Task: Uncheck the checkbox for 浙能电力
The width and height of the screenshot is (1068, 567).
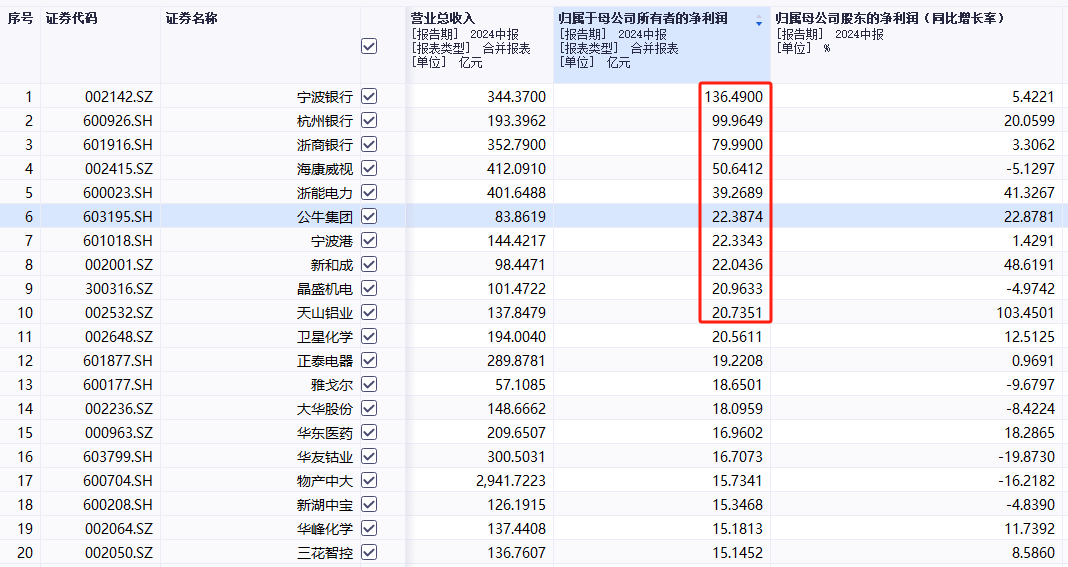Action: (x=368, y=192)
